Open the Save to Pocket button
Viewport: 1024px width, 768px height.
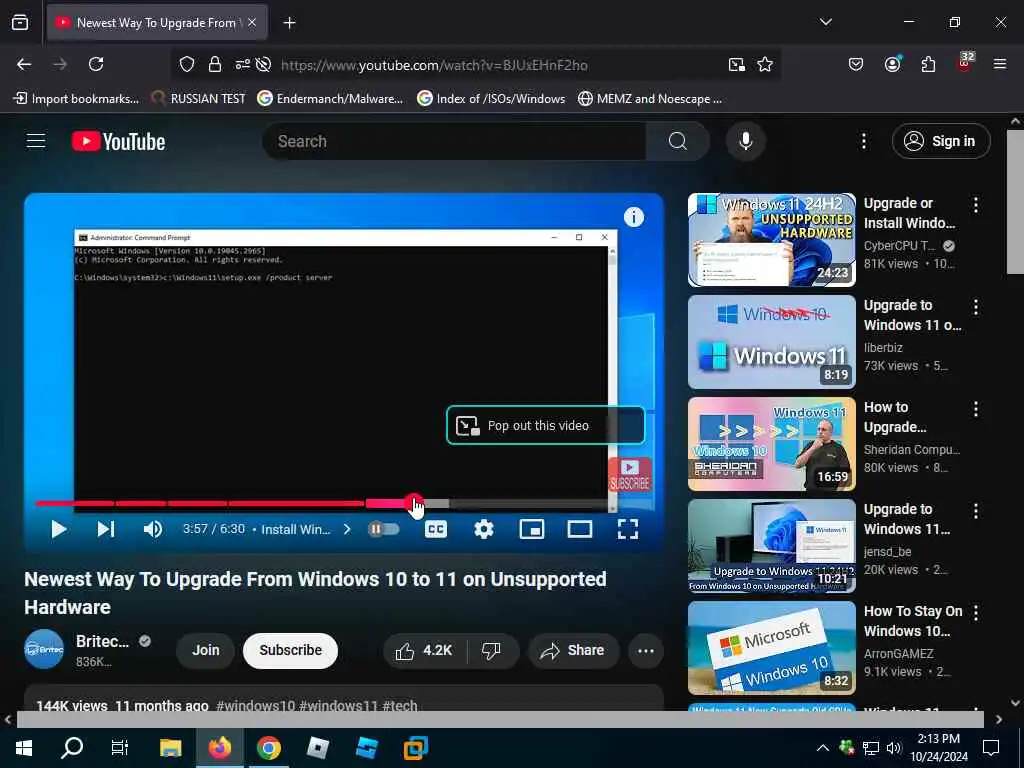tap(856, 64)
